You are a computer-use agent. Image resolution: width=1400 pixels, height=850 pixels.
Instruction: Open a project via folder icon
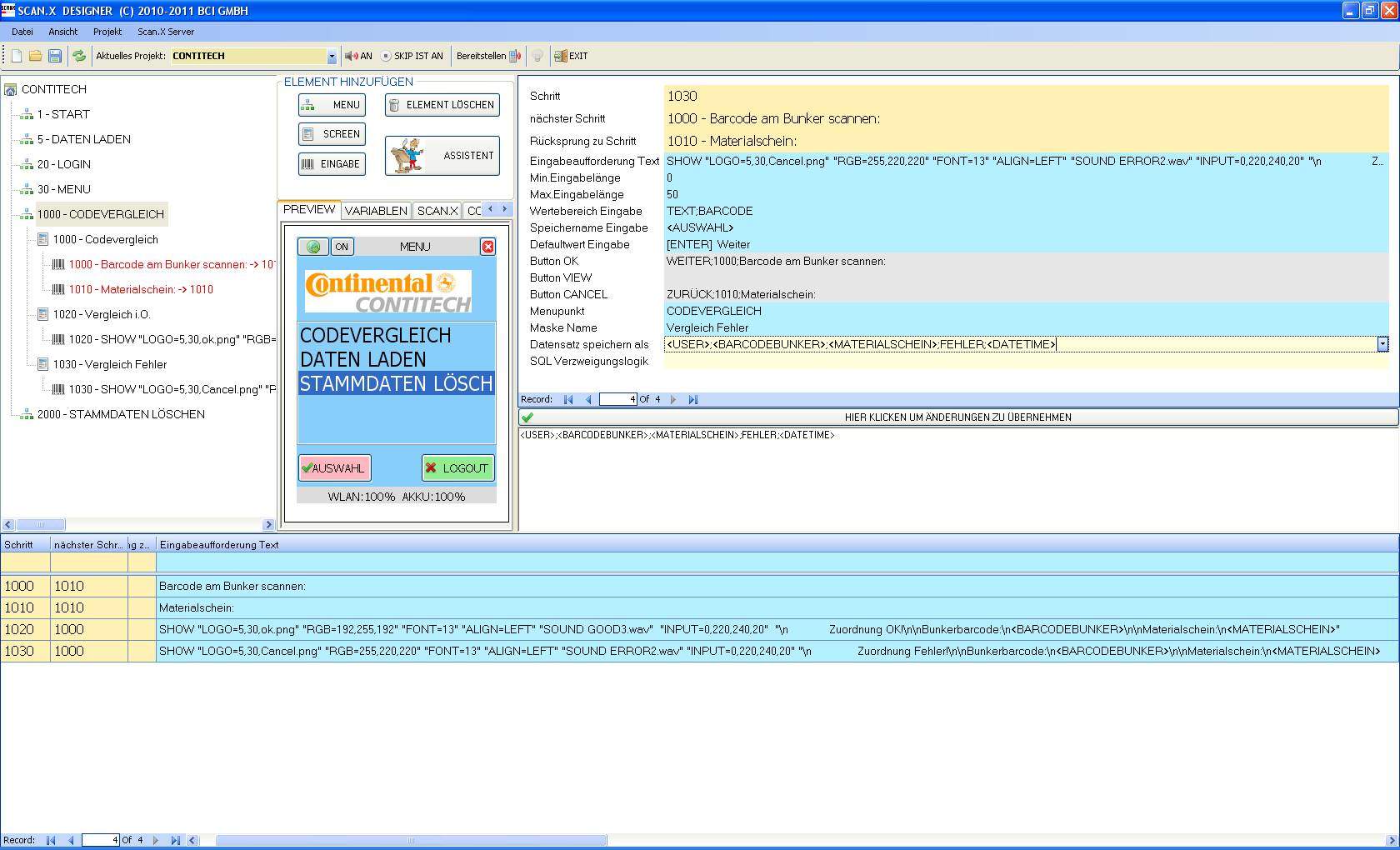click(x=35, y=56)
